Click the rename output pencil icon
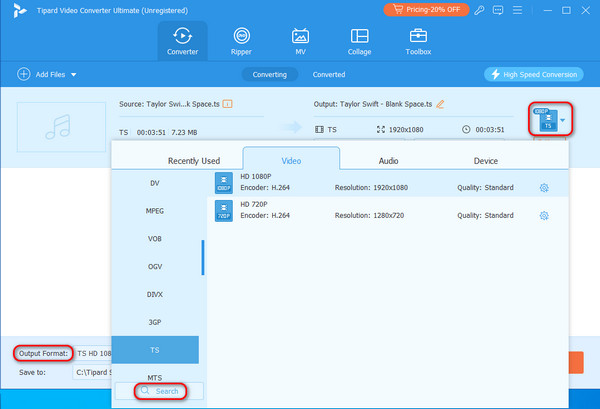Viewport: 600px width, 409px height. point(440,104)
